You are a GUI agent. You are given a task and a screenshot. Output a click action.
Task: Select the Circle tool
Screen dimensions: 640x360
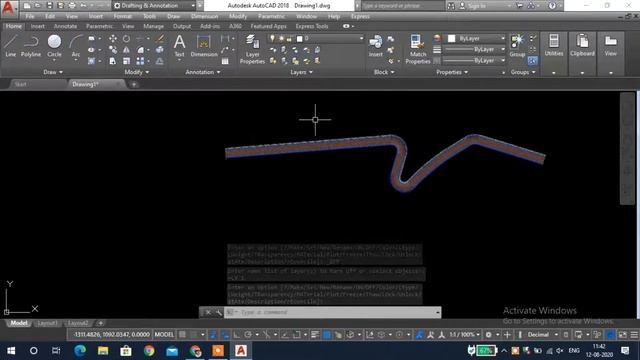54,46
